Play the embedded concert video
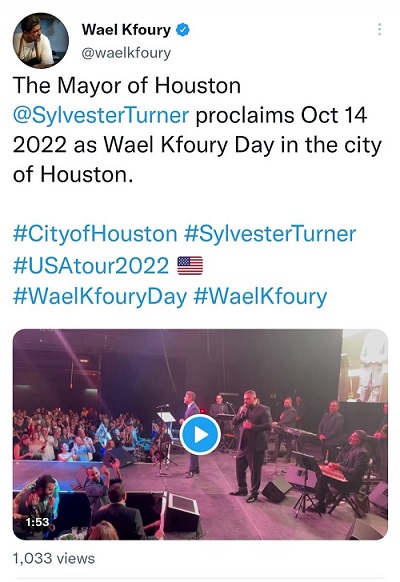 (x=200, y=434)
